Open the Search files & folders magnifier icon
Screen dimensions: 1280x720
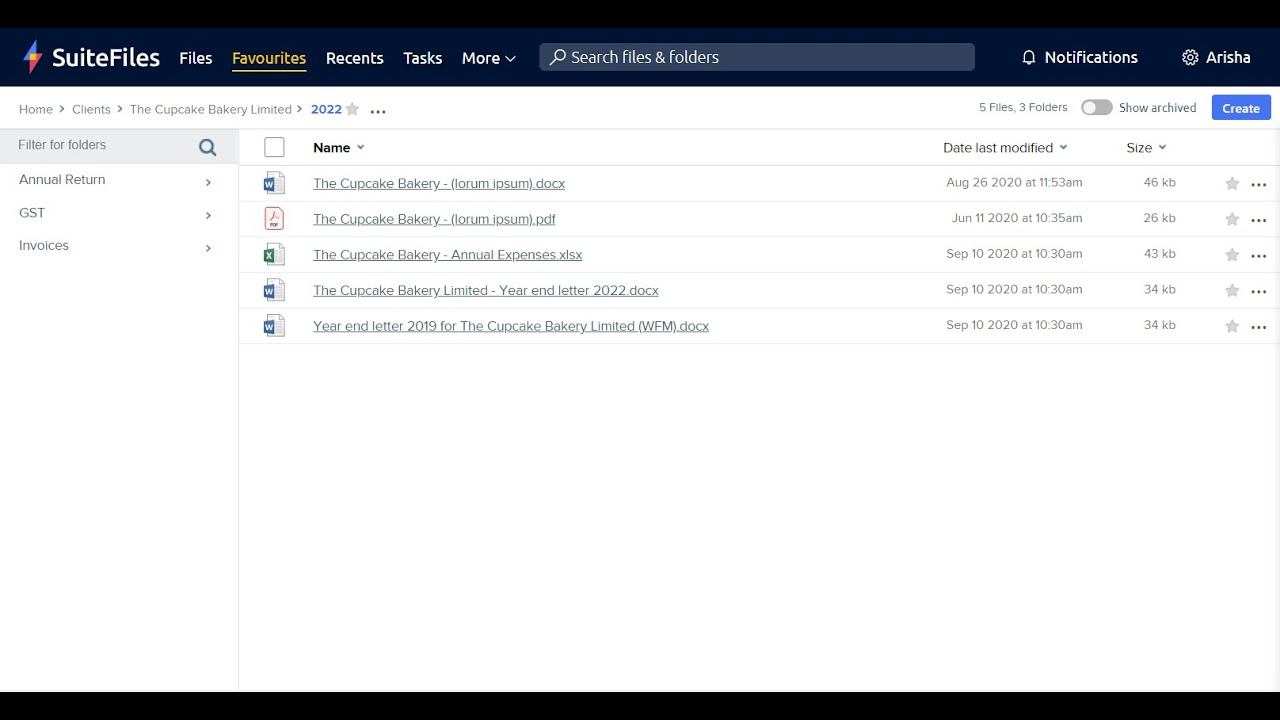coord(557,57)
